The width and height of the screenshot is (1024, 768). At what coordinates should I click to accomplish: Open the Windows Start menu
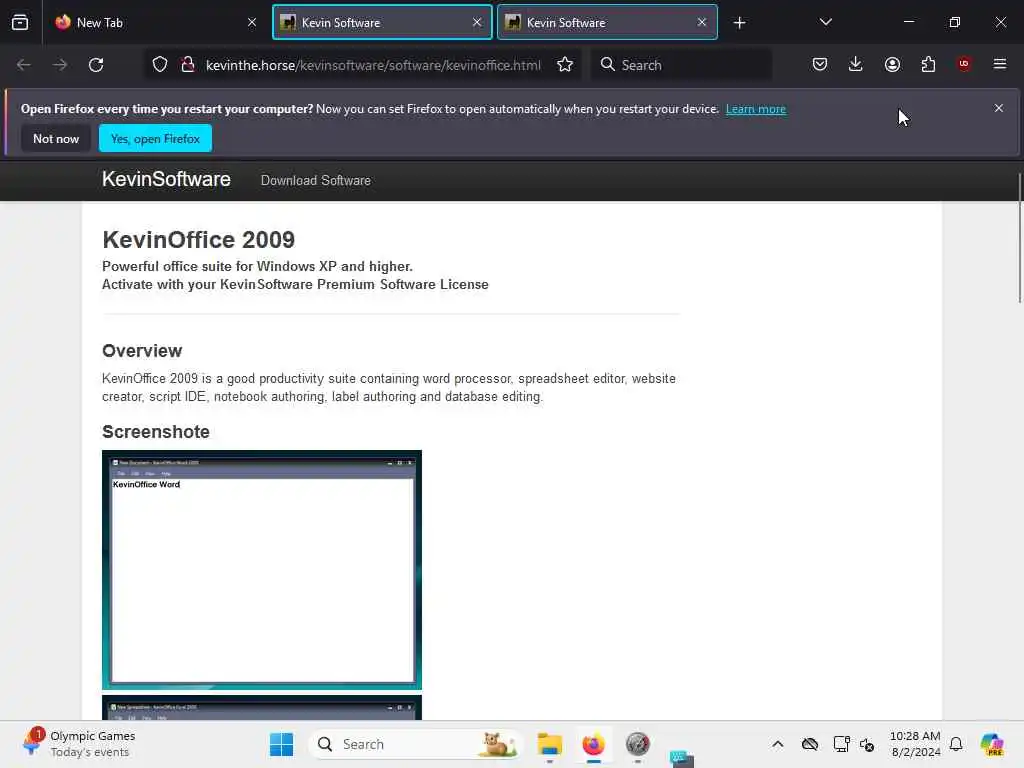pyautogui.click(x=281, y=744)
